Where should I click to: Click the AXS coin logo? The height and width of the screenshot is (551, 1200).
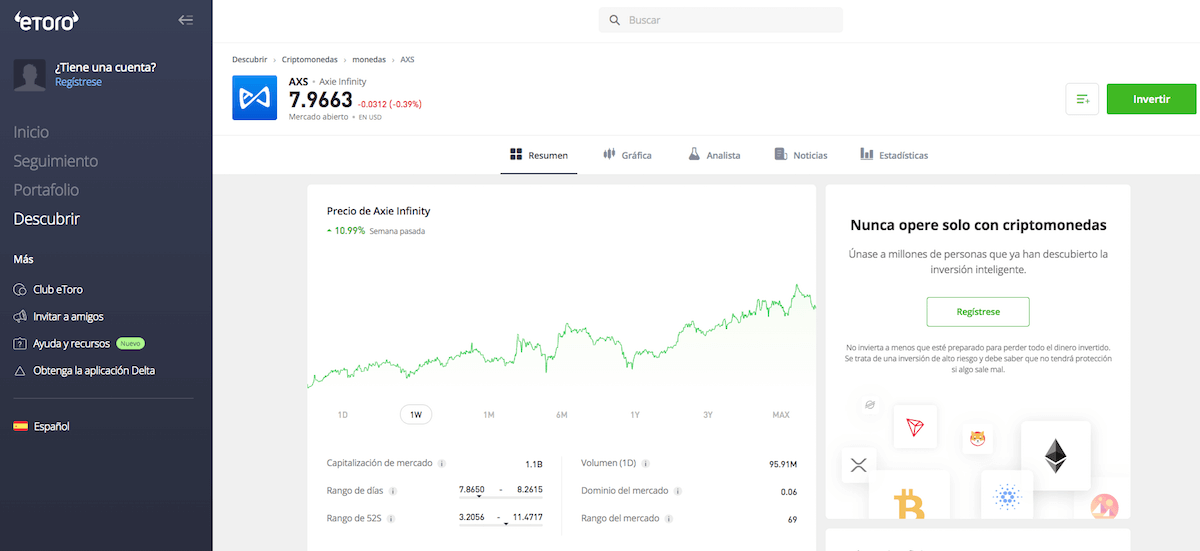254,98
